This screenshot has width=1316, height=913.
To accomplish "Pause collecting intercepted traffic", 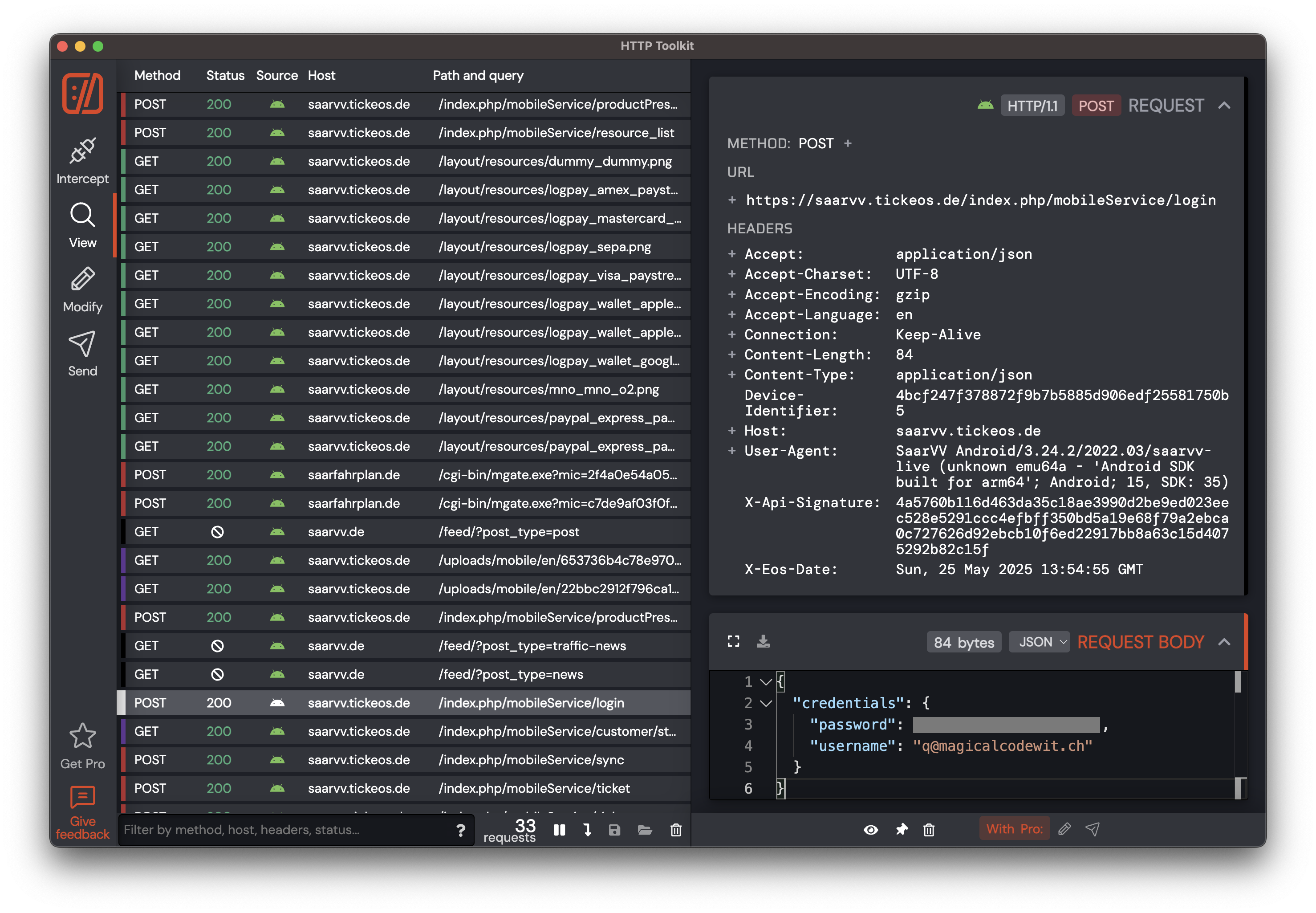I will click(x=559, y=829).
